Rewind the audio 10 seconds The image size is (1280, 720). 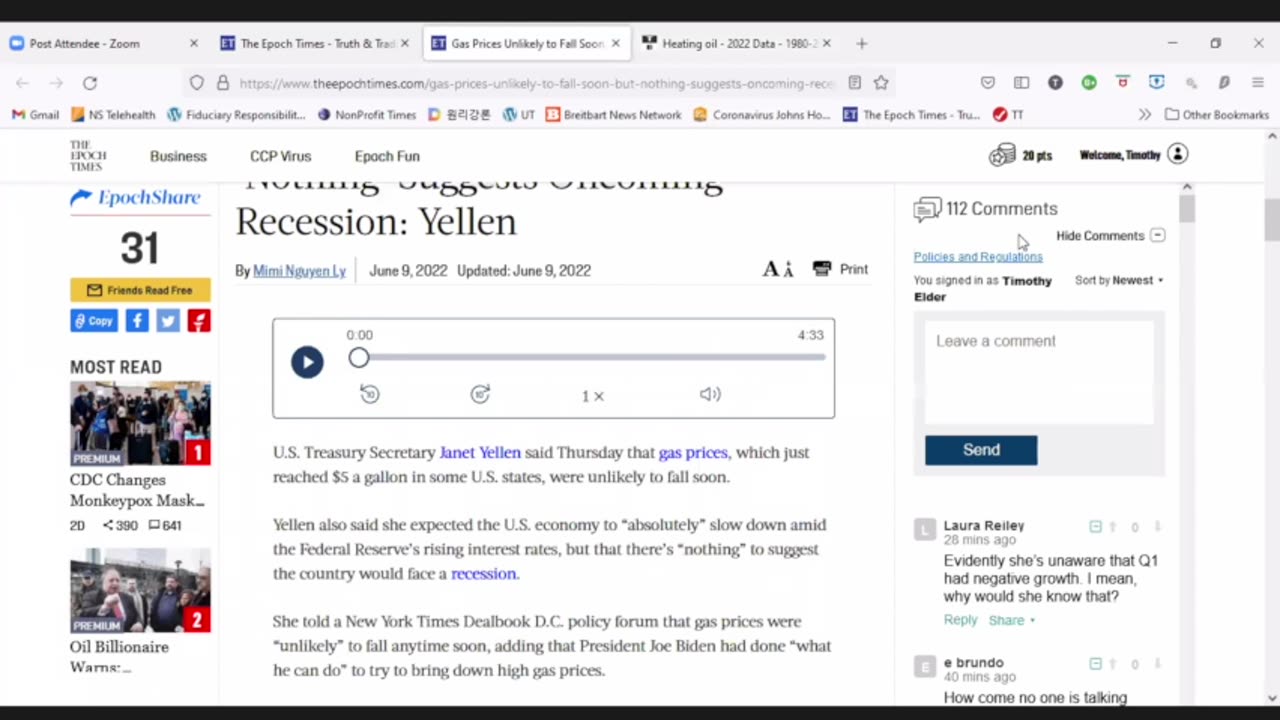[x=370, y=394]
